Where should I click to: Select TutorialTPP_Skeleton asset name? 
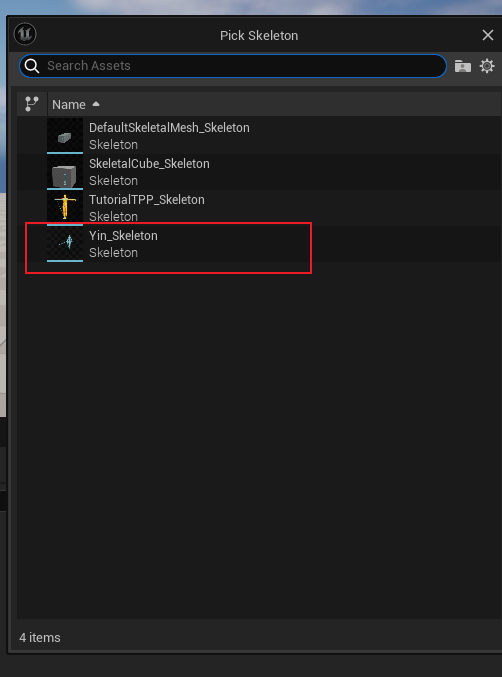coord(147,199)
